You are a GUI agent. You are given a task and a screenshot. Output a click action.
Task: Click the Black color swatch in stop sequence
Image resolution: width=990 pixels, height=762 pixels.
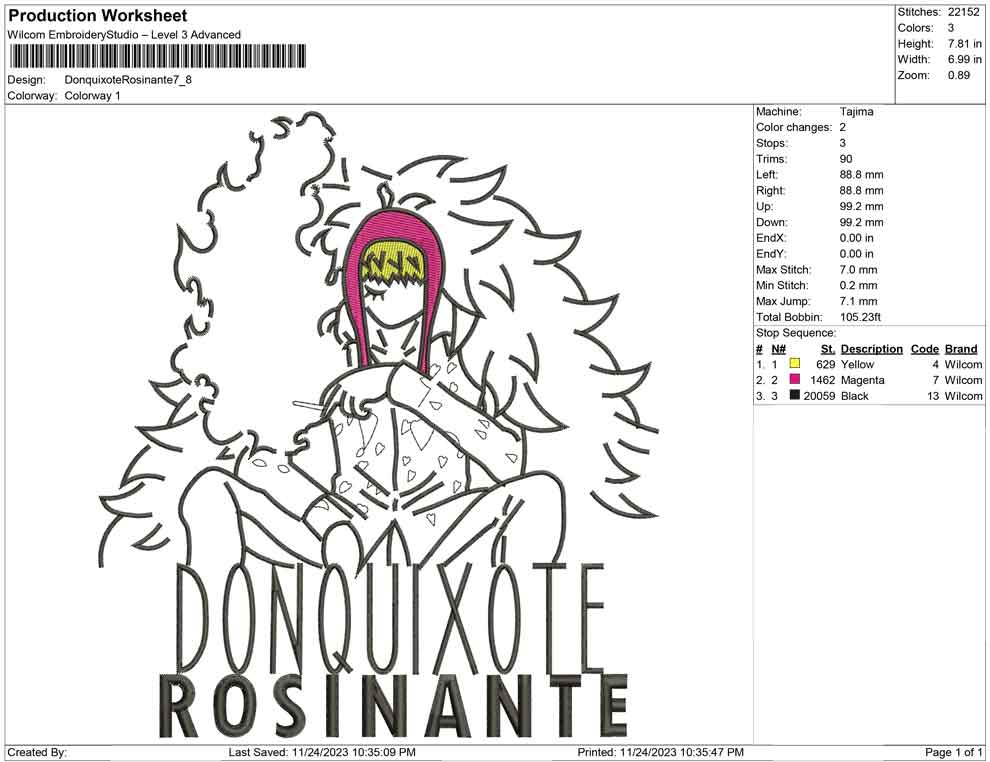point(795,395)
